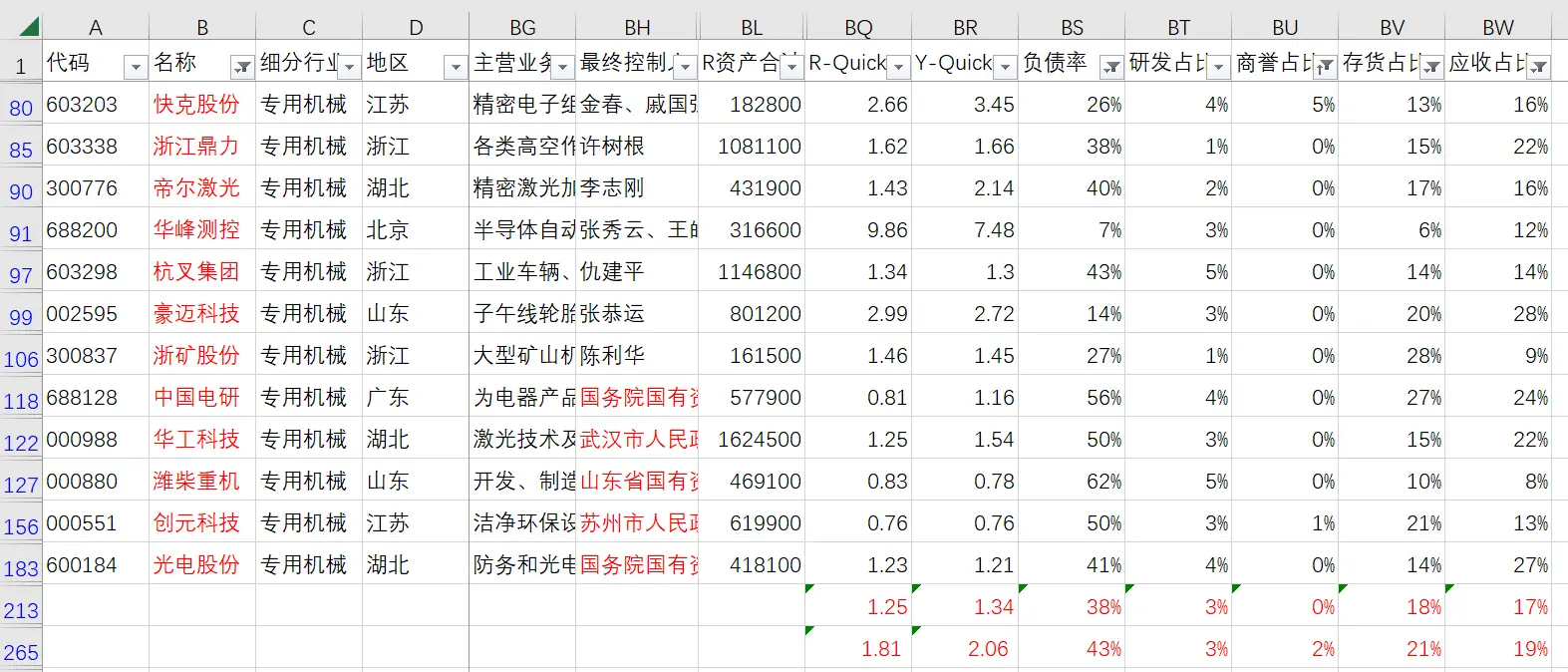
Task: Open the Y-Quick column filter dropdown
Action: point(1005,67)
